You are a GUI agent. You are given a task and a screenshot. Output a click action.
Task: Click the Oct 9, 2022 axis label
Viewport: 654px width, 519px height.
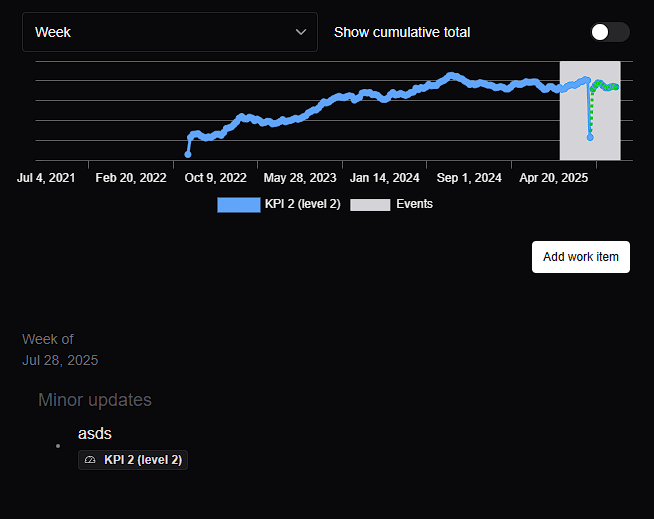coord(216,178)
